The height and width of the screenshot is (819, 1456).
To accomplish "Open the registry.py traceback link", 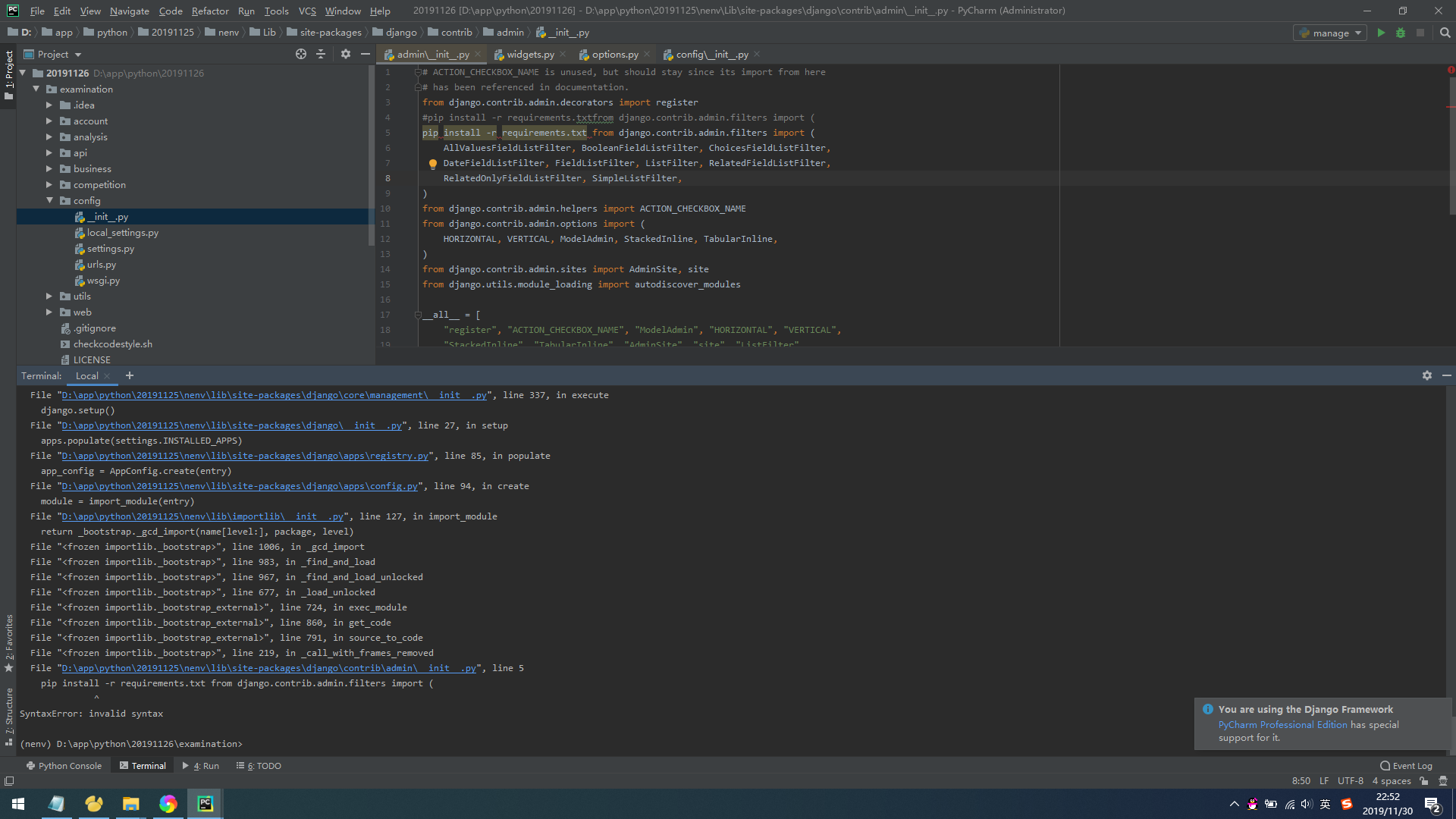I will (245, 456).
